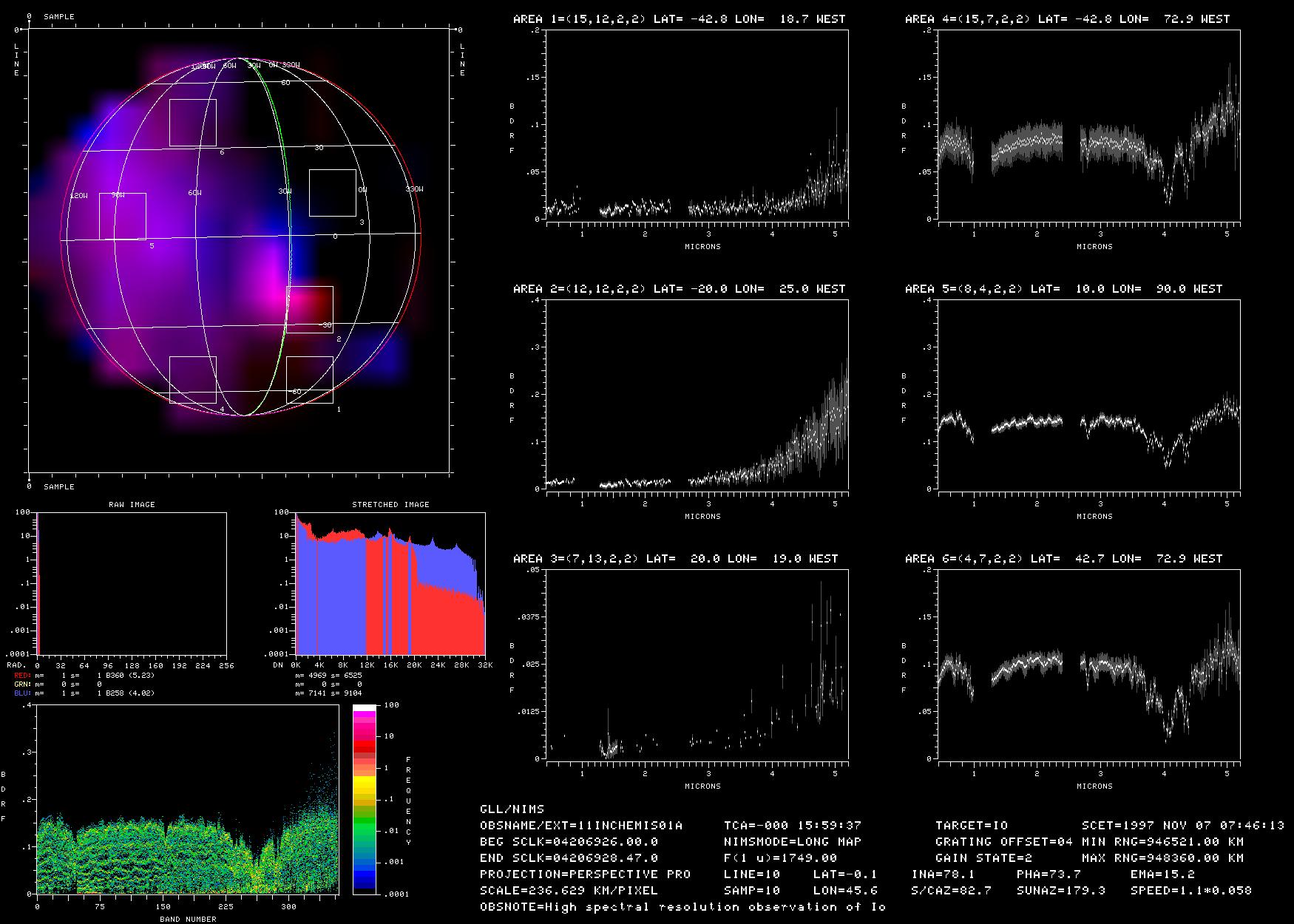Click the AREA 1 spectrum plot title

click(679, 19)
